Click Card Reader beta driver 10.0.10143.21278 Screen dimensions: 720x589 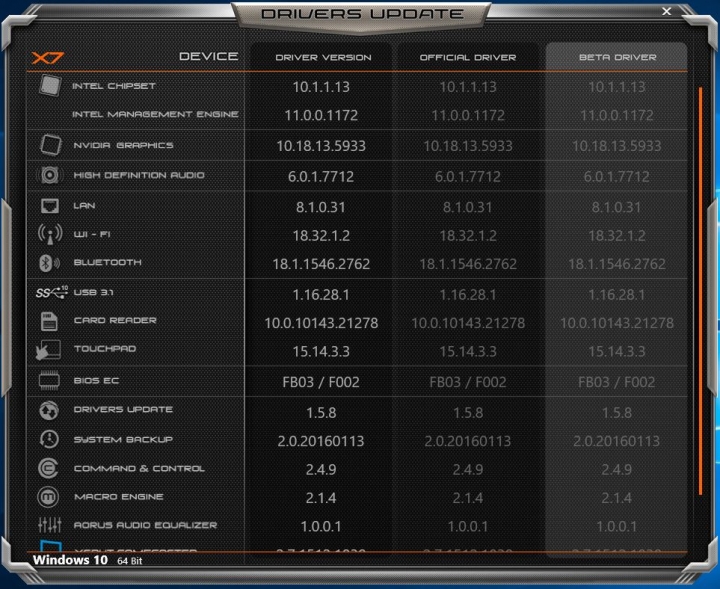click(x=617, y=323)
